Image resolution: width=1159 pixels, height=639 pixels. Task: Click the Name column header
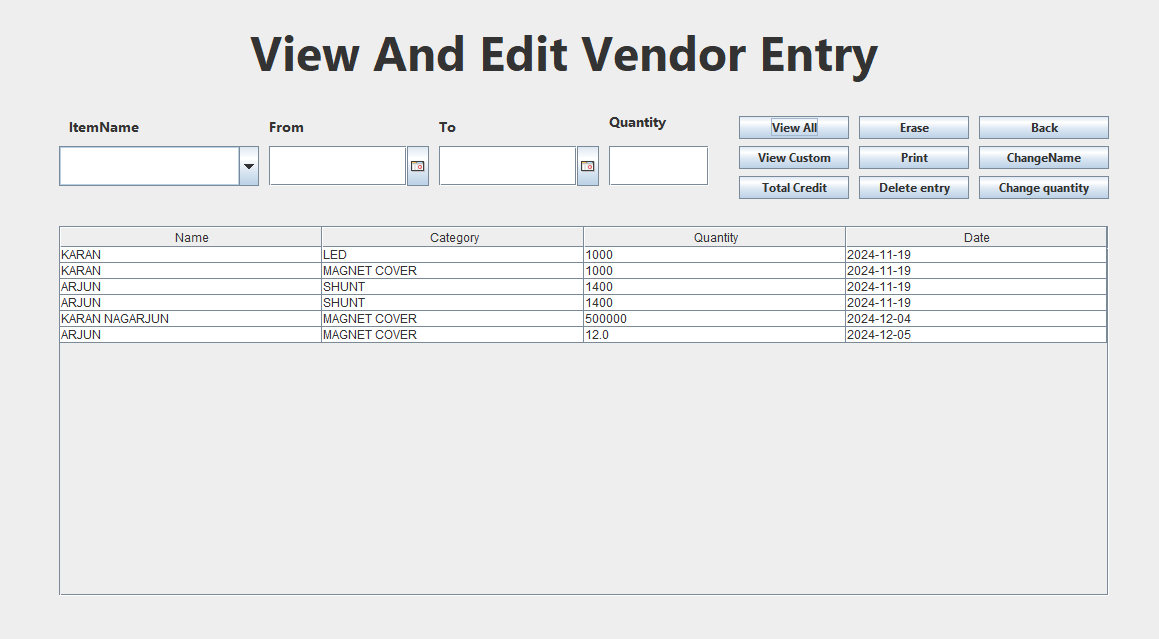[x=190, y=236]
